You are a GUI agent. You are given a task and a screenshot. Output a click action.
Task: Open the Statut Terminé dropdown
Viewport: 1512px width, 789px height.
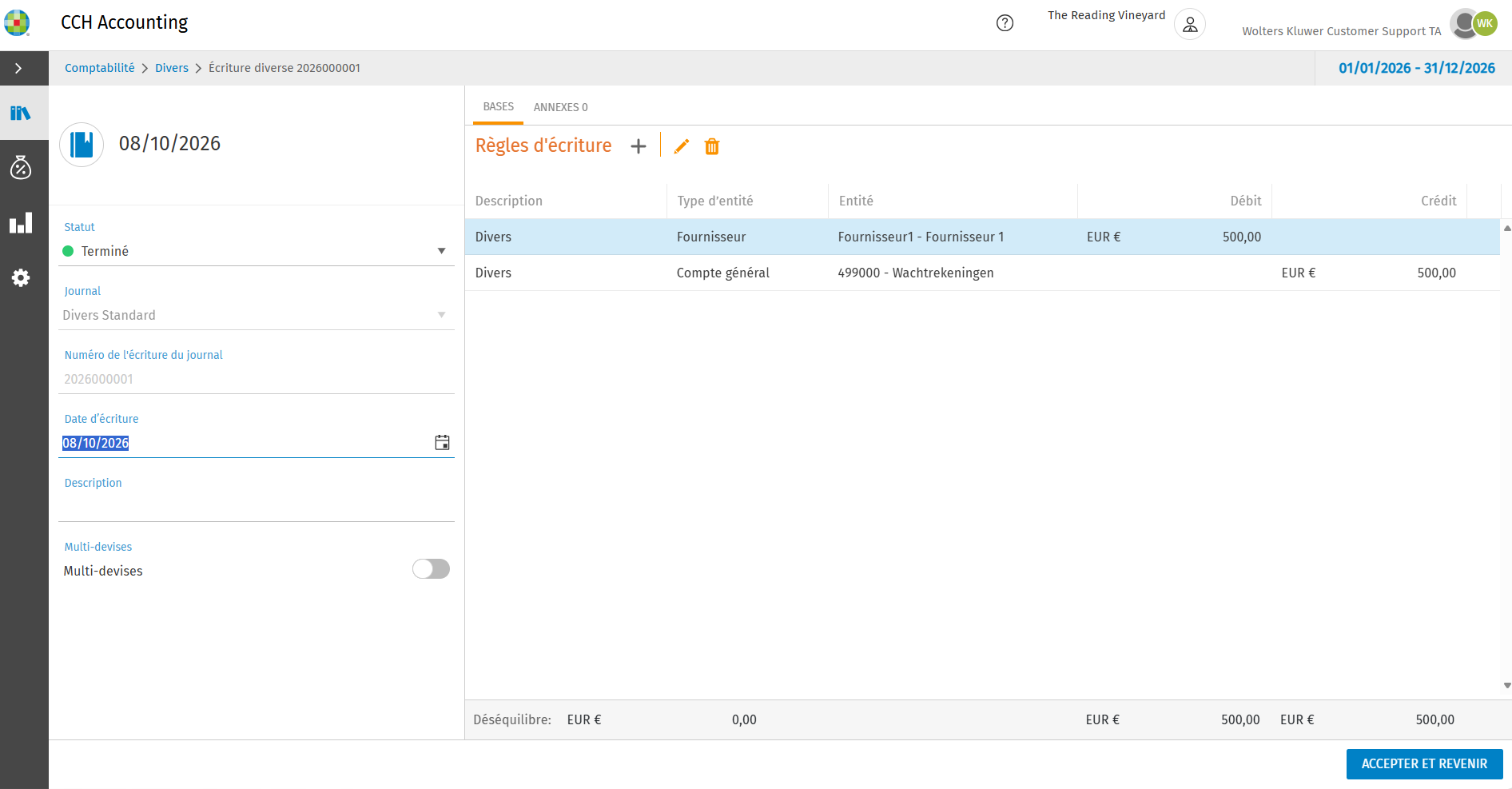click(x=257, y=251)
